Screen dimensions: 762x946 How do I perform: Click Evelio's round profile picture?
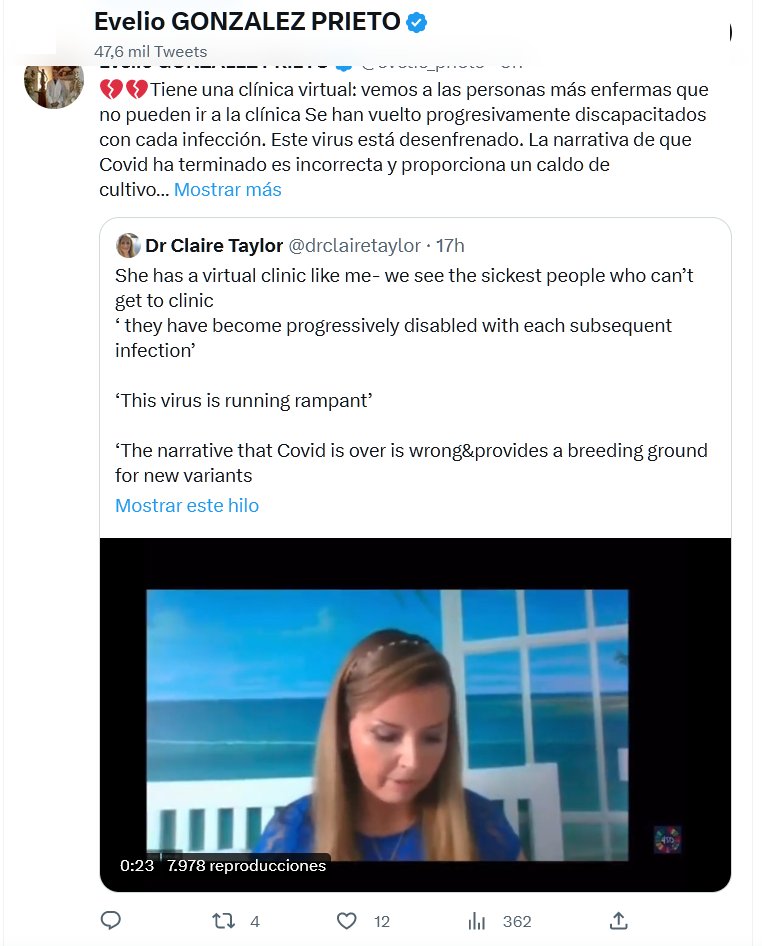pyautogui.click(x=53, y=79)
